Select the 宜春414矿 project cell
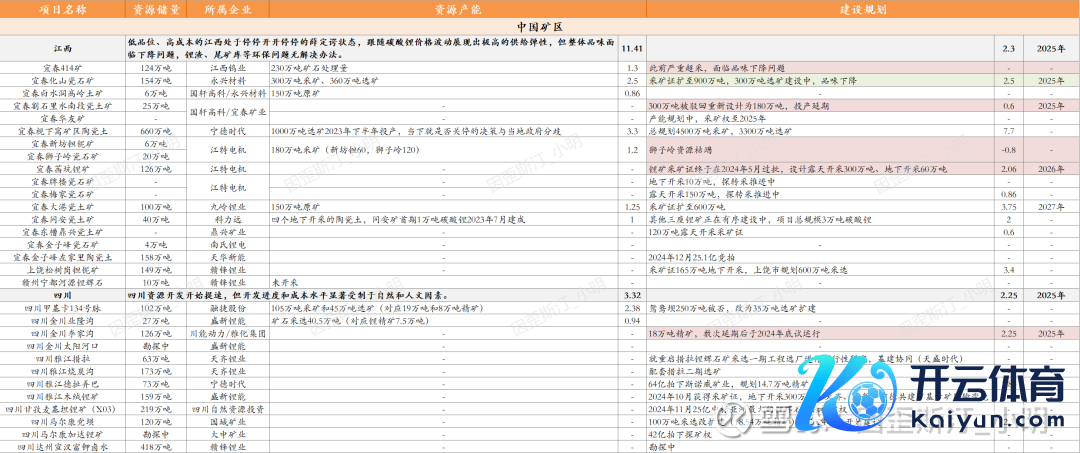This screenshot has height=453, width=1080. 62,67
